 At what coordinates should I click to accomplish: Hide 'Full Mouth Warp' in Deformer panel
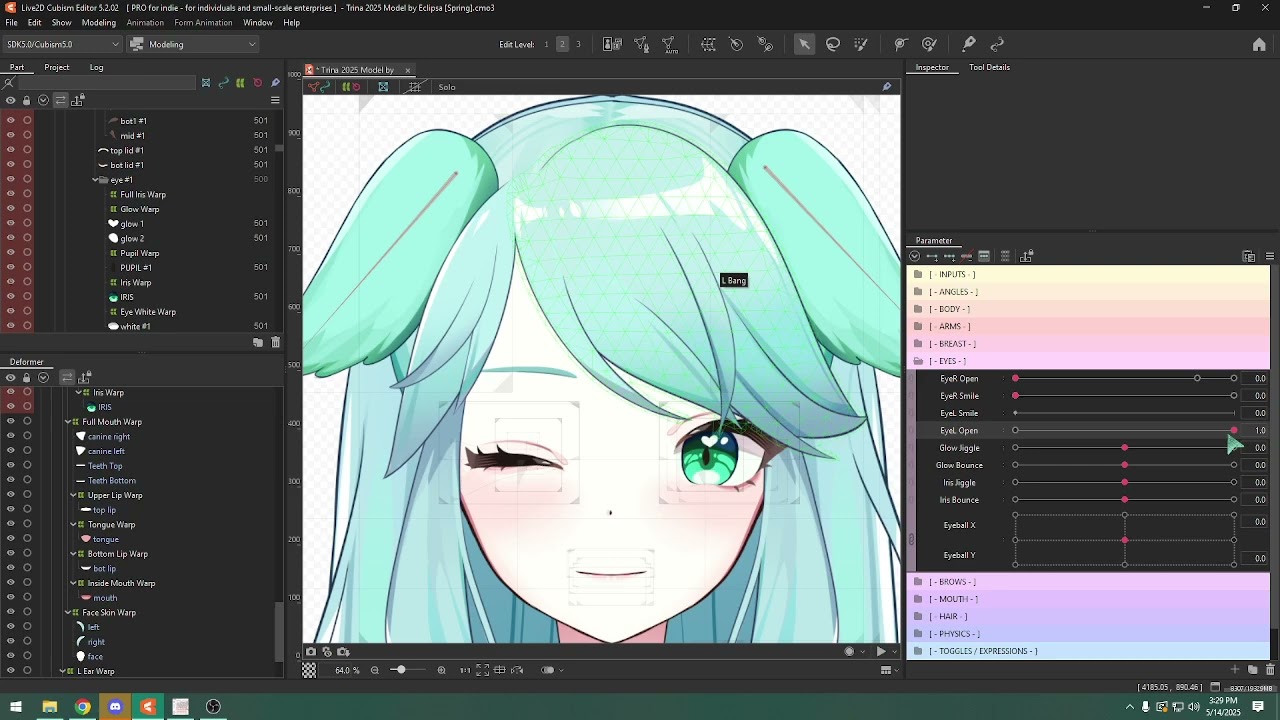[11, 422]
